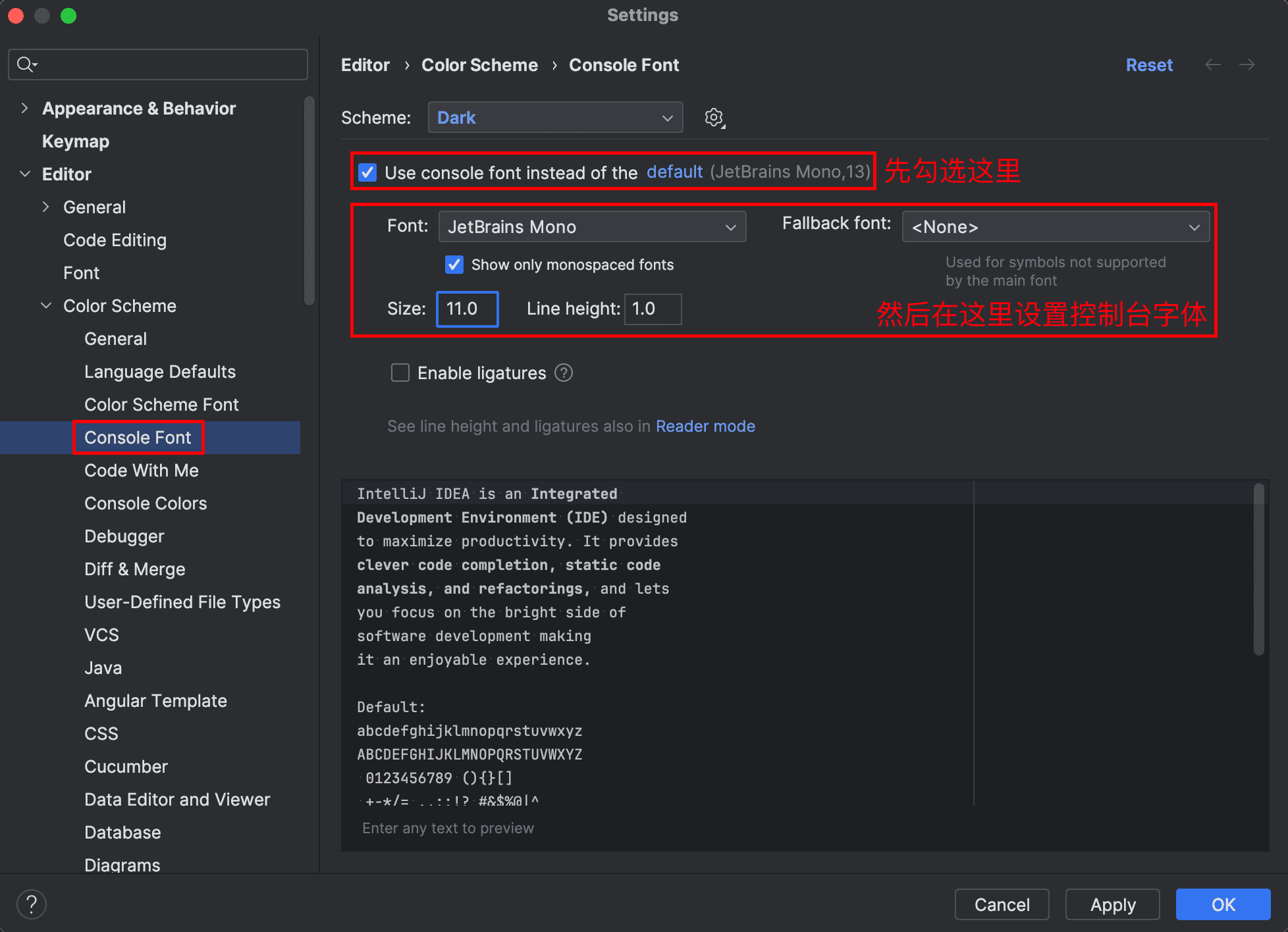Screen dimensions: 1288x932
Task: Click Editor breadcrumb
Action: pyautogui.click(x=365, y=65)
